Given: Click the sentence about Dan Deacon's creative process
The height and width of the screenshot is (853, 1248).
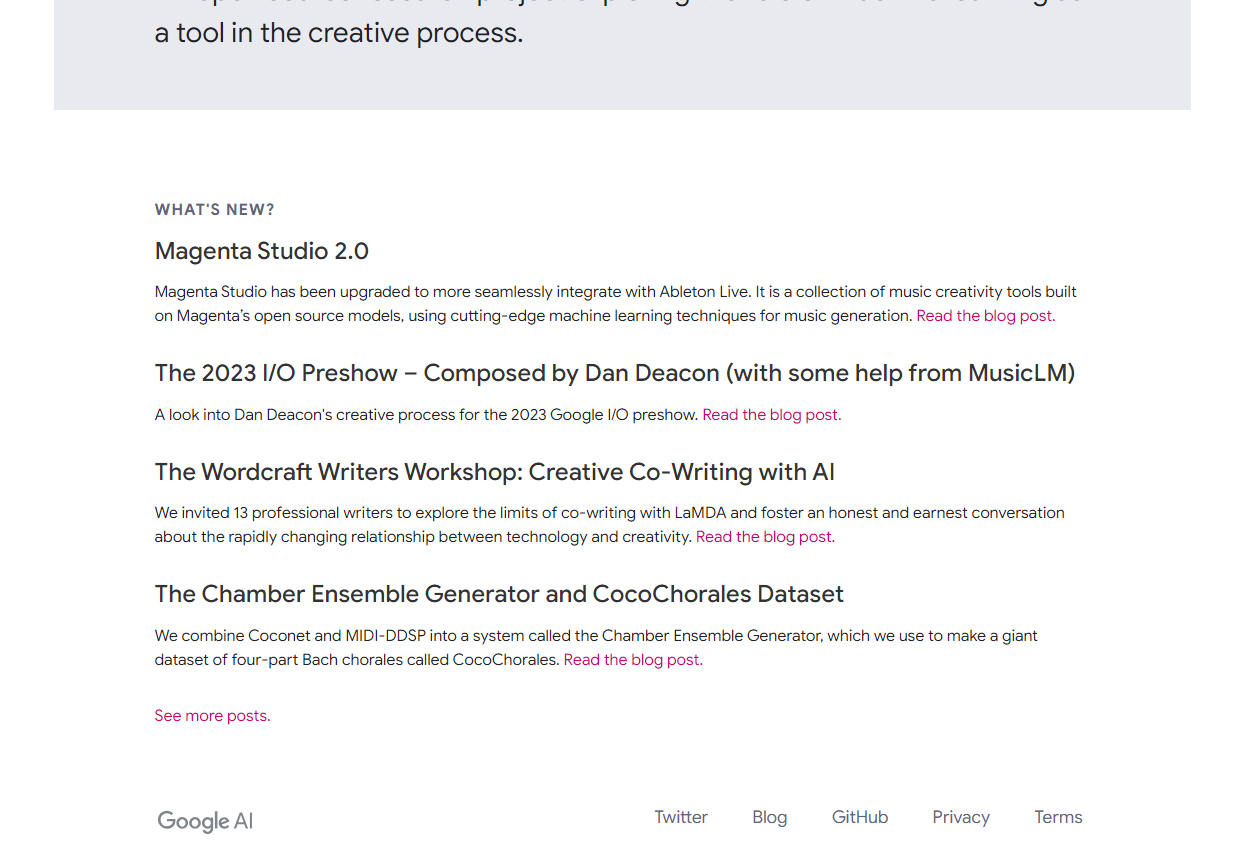Looking at the screenshot, I should pos(427,415).
